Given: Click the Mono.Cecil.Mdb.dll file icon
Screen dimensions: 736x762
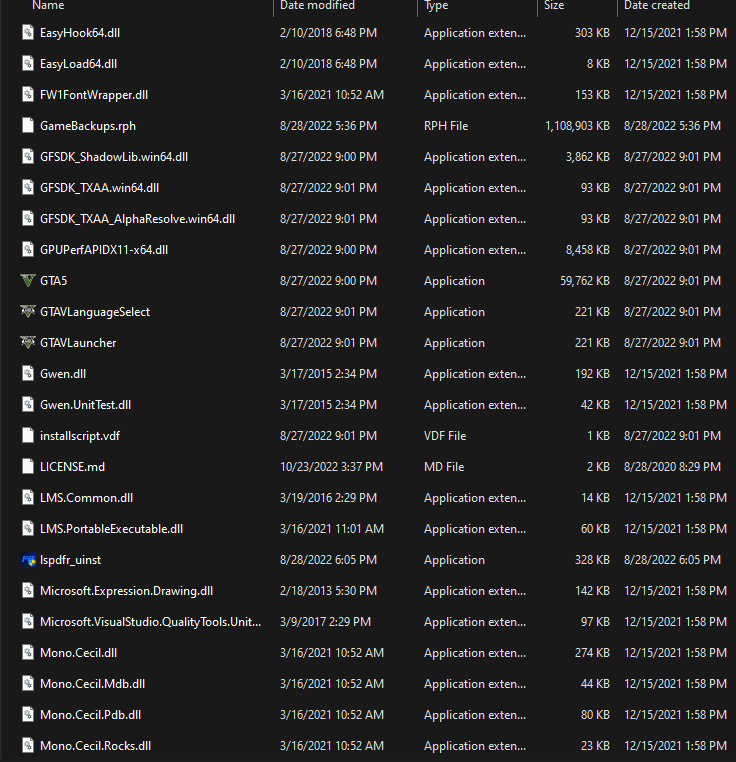Looking at the screenshot, I should click(28, 684).
